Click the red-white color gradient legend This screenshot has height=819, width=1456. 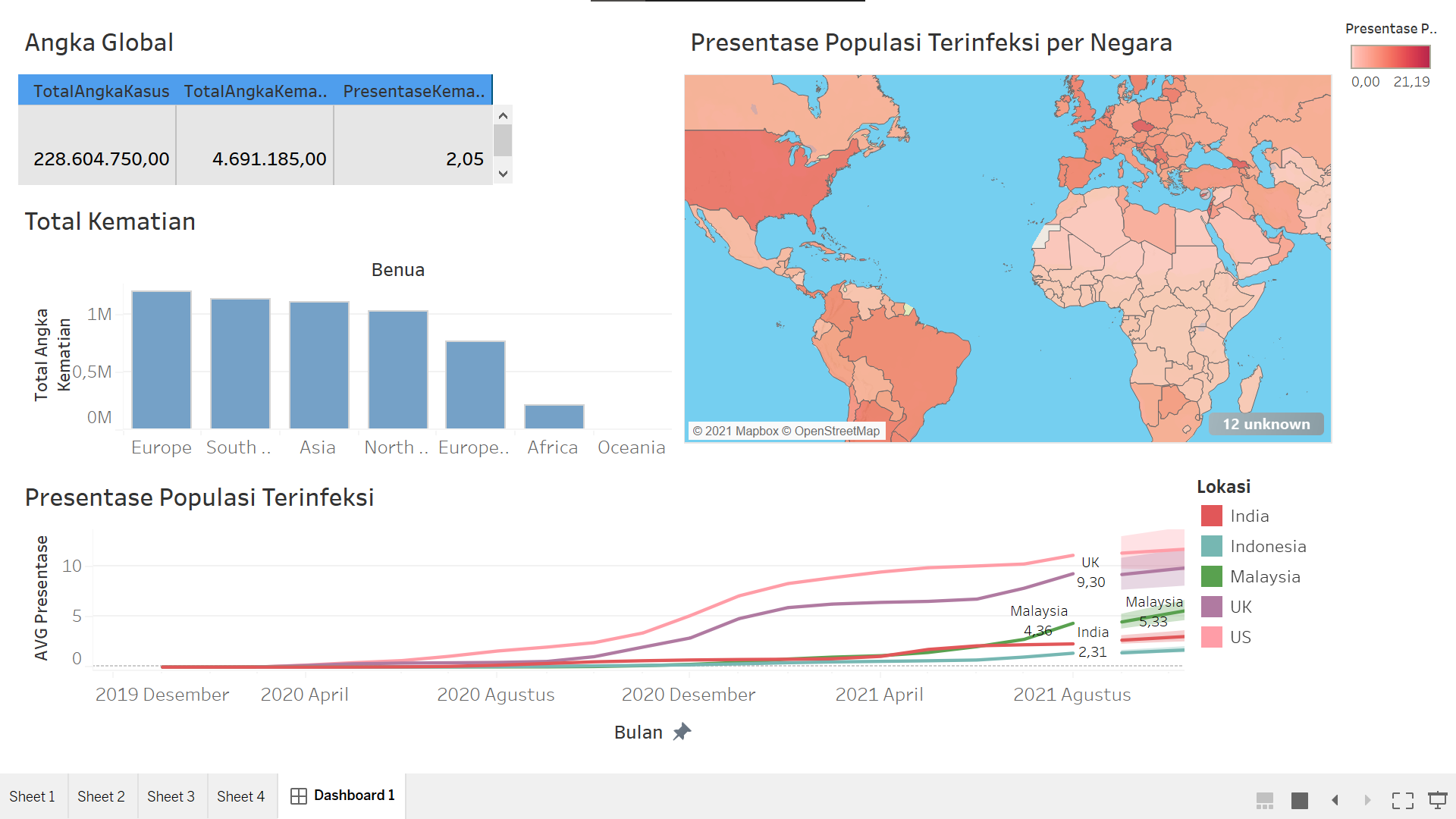[x=1392, y=56]
